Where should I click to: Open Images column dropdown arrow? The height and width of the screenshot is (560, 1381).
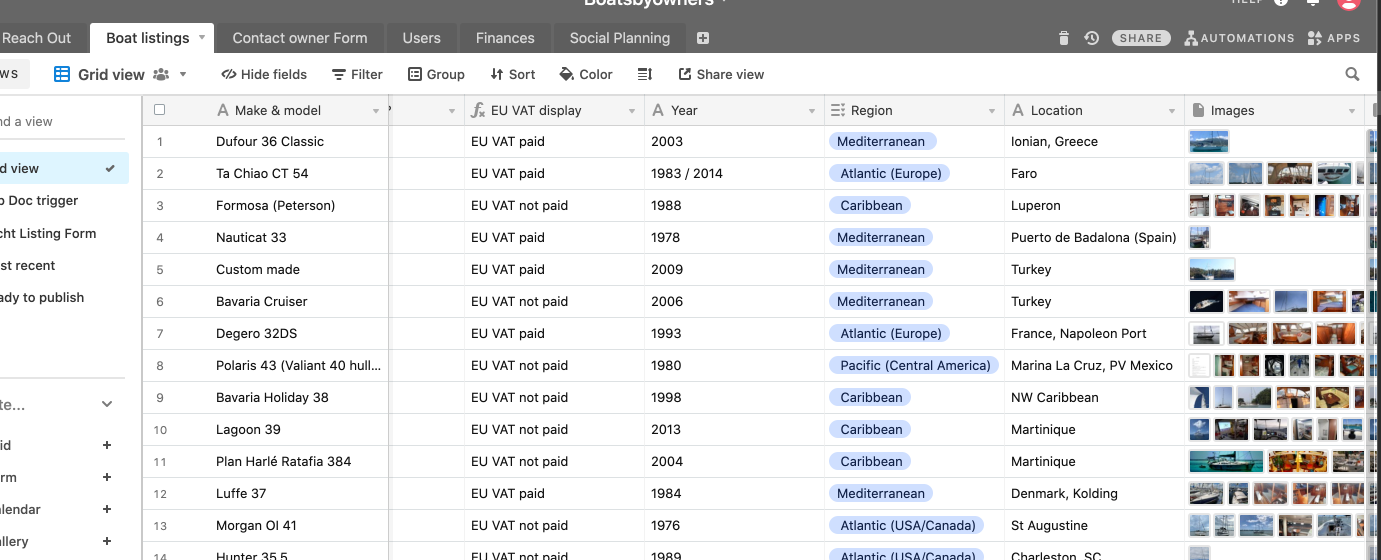point(1352,111)
